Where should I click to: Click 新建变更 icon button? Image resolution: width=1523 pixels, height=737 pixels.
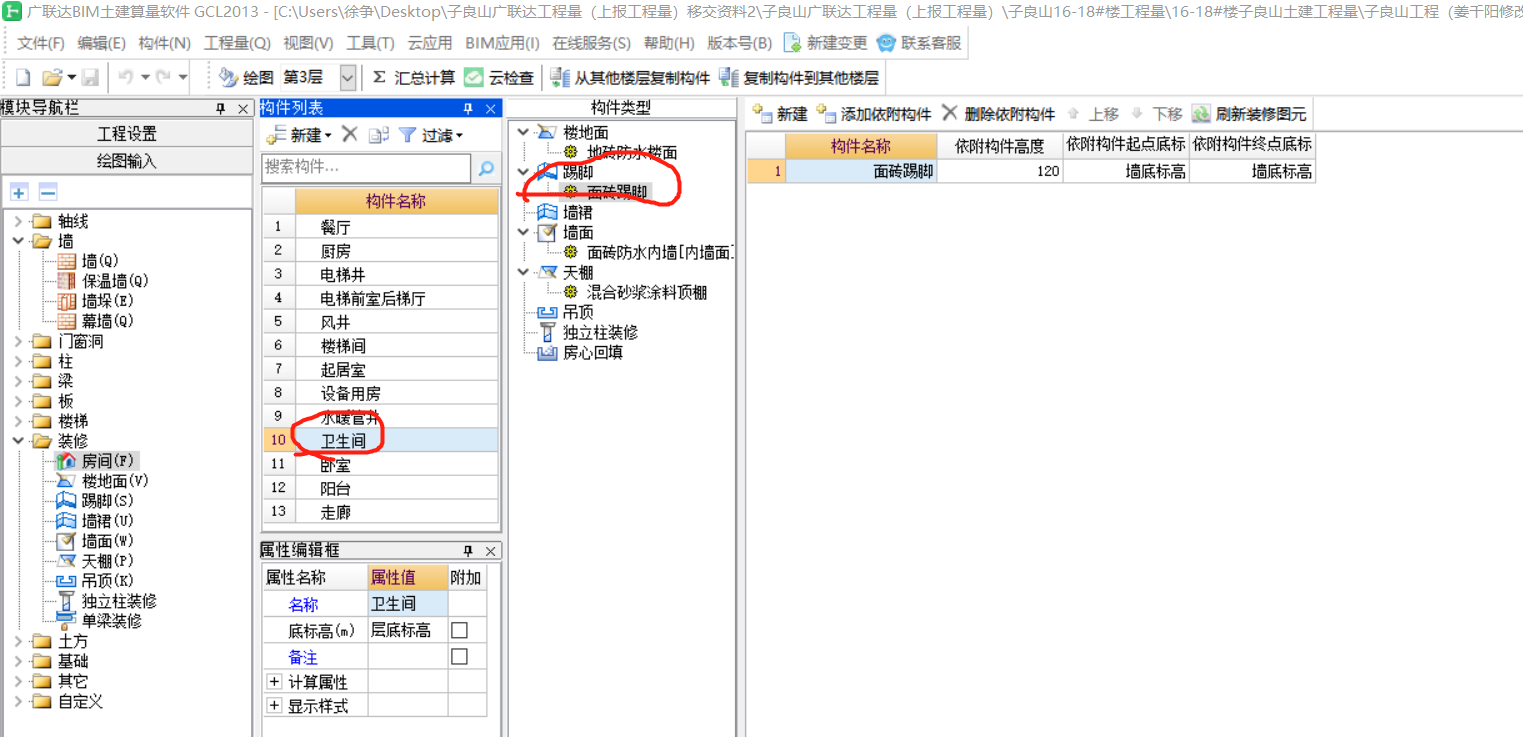pos(825,43)
